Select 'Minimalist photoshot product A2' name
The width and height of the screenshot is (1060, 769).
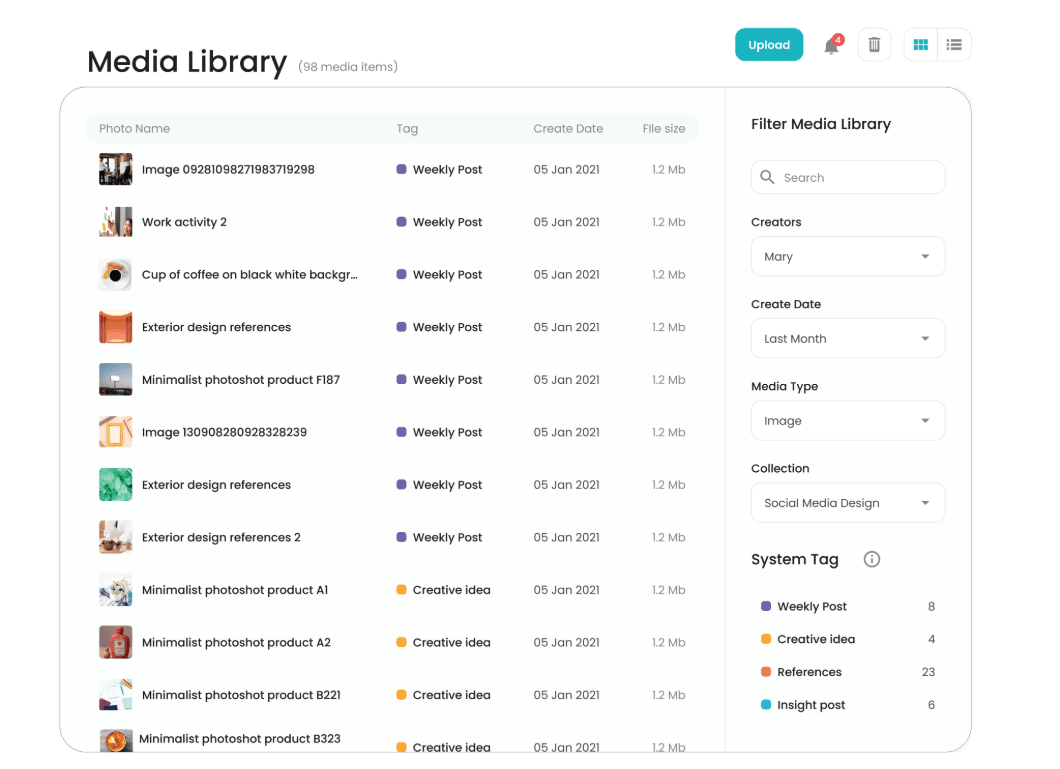(236, 642)
